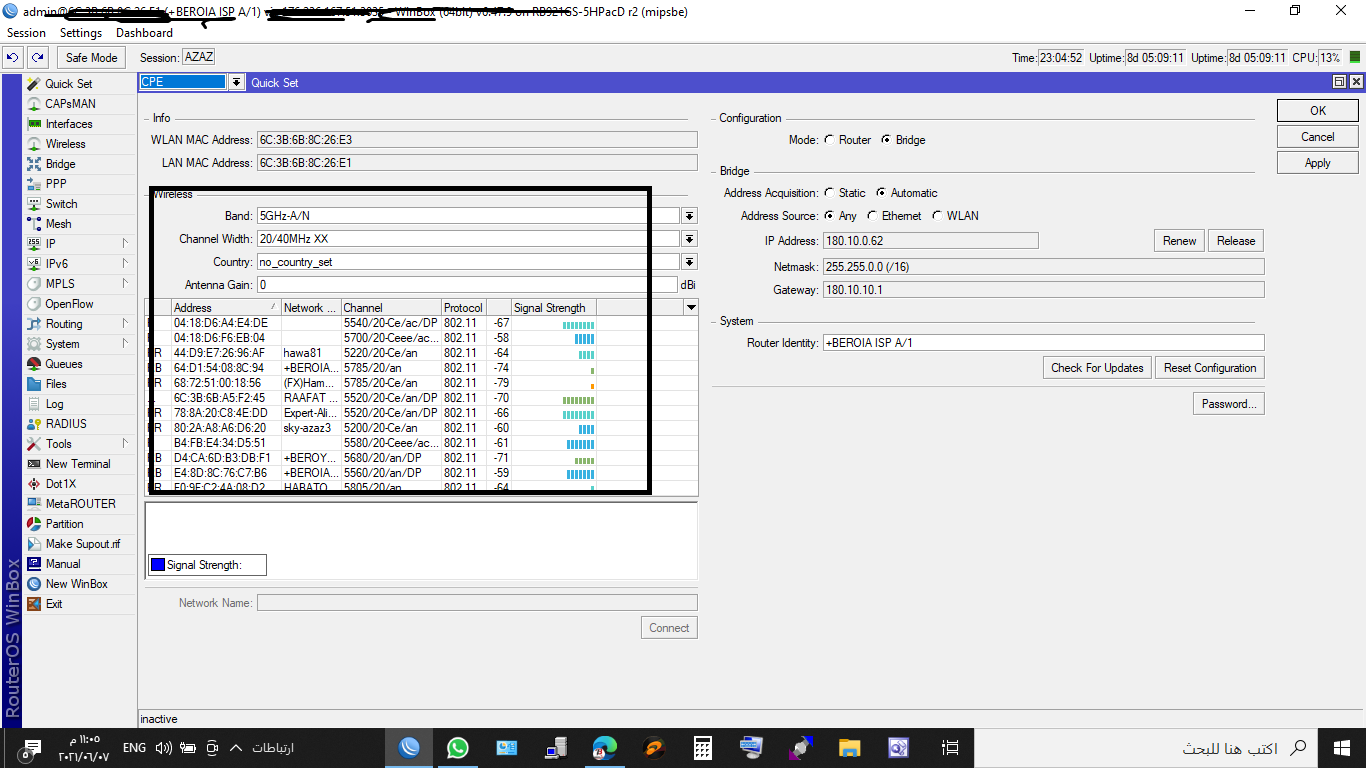The height and width of the screenshot is (768, 1366).
Task: Choose Automatic address acquisition
Action: point(880,193)
